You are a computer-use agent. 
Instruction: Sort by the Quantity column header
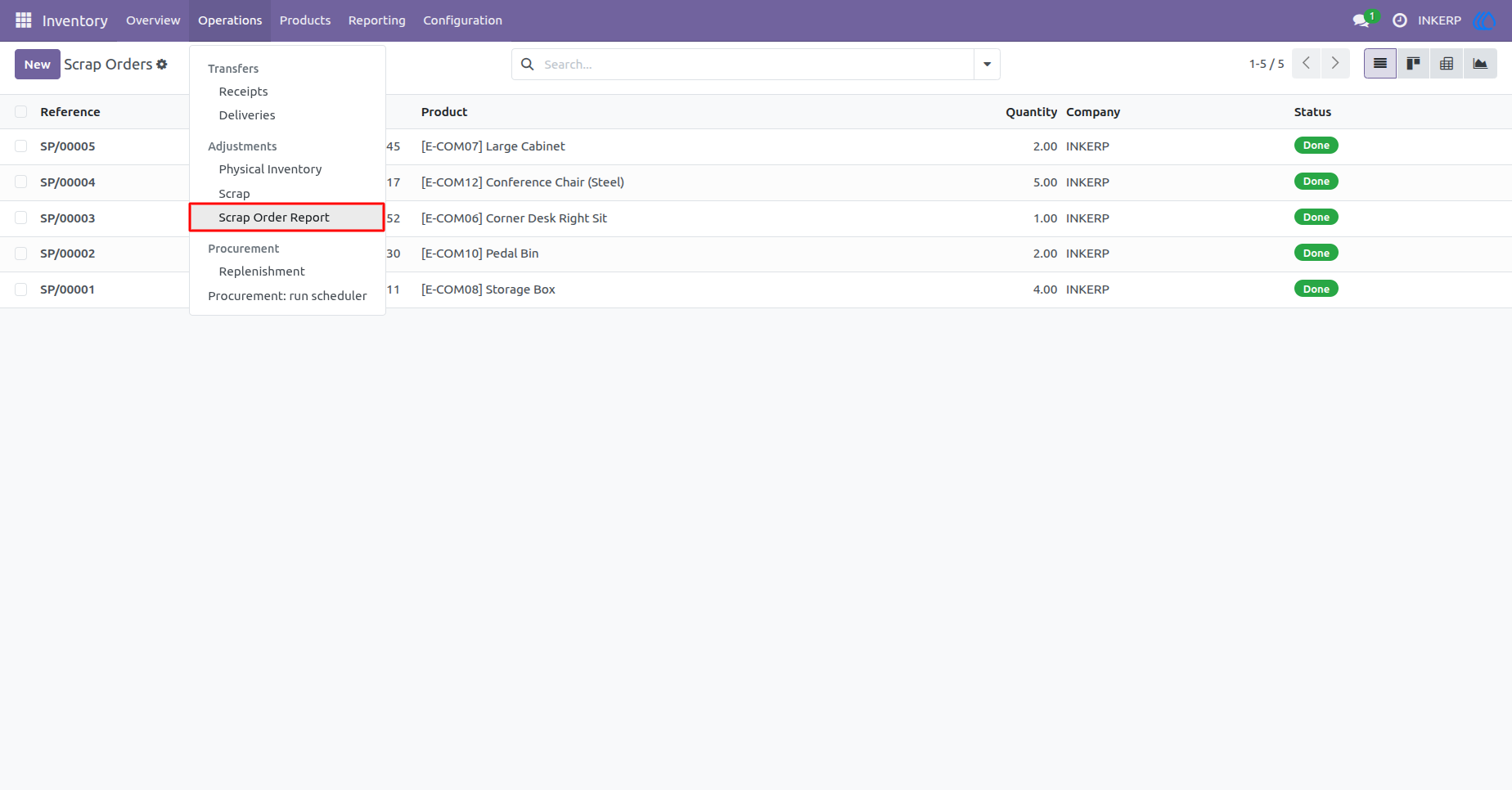tap(1031, 112)
